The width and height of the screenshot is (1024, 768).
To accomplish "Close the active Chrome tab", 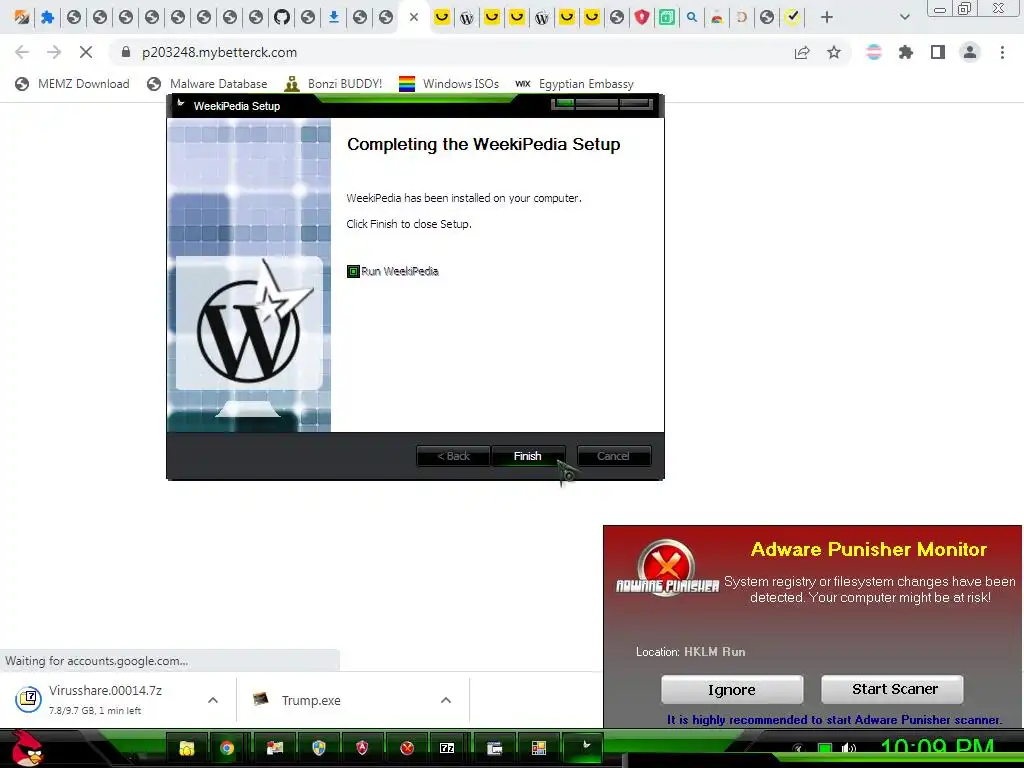I will [413, 17].
